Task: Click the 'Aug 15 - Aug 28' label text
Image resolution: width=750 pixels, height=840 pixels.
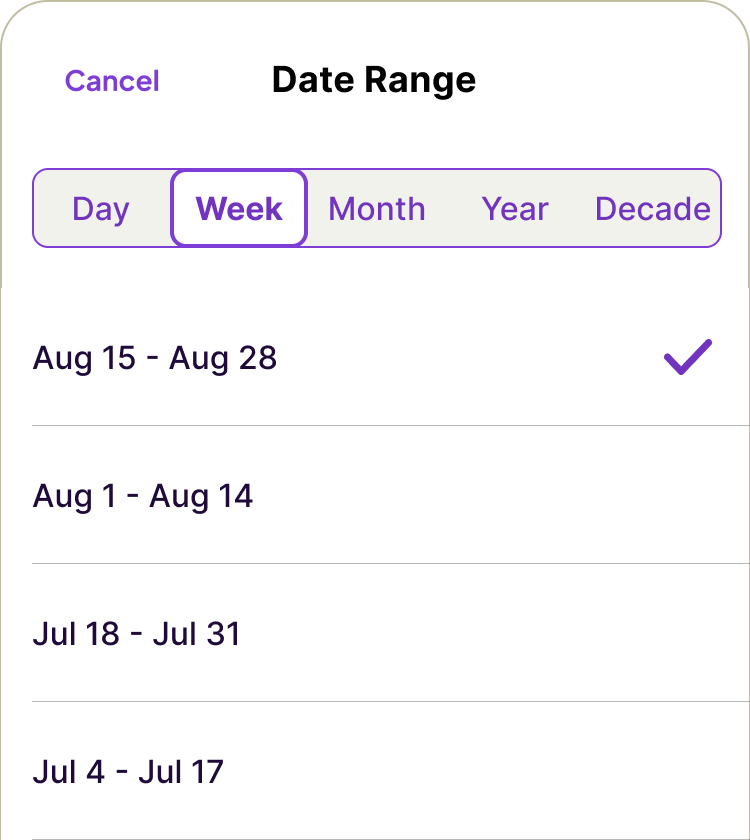Action: click(155, 358)
